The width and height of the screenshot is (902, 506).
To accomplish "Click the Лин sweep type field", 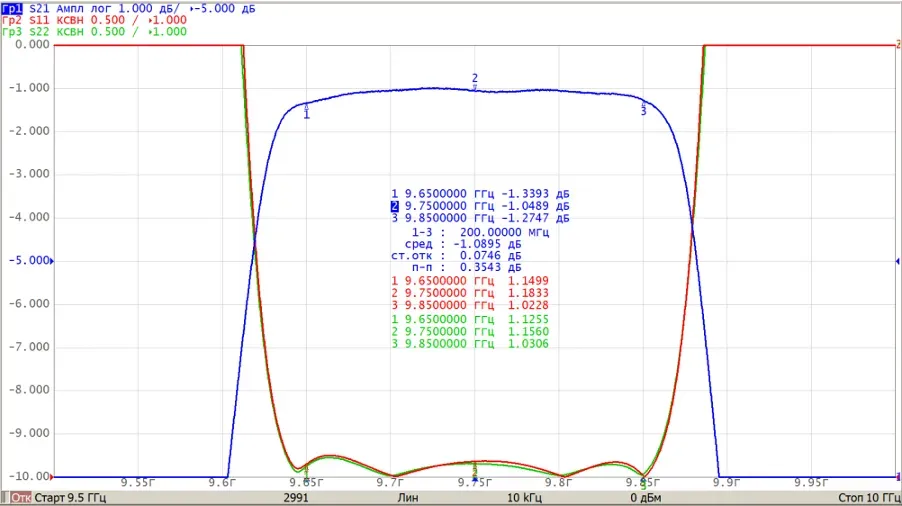I will pyautogui.click(x=408, y=498).
